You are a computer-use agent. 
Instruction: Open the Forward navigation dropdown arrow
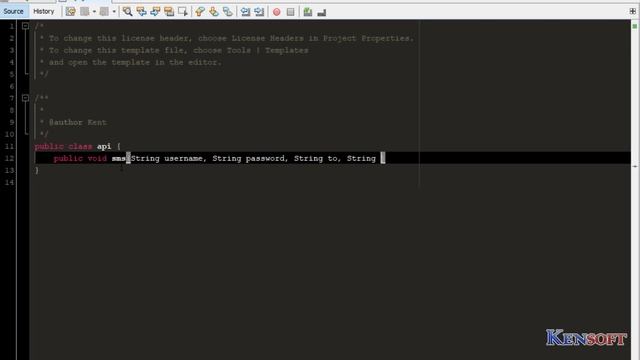114,12
